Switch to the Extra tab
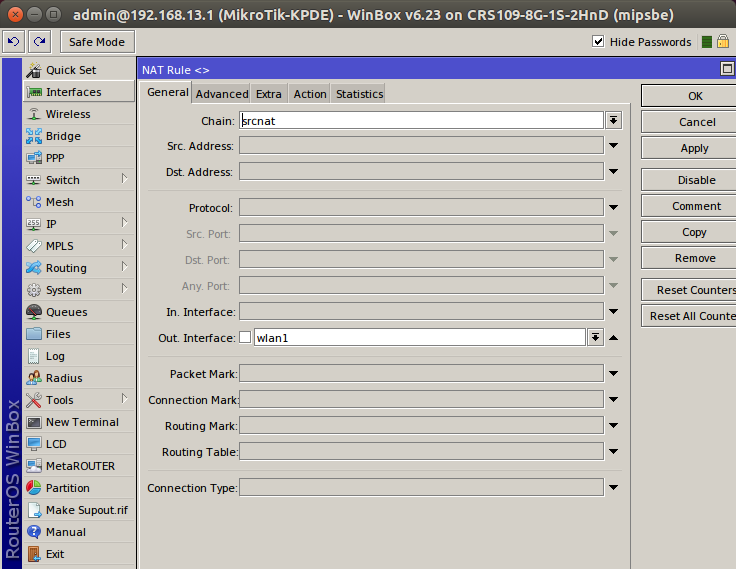Viewport: 736px width, 569px height. [269, 94]
